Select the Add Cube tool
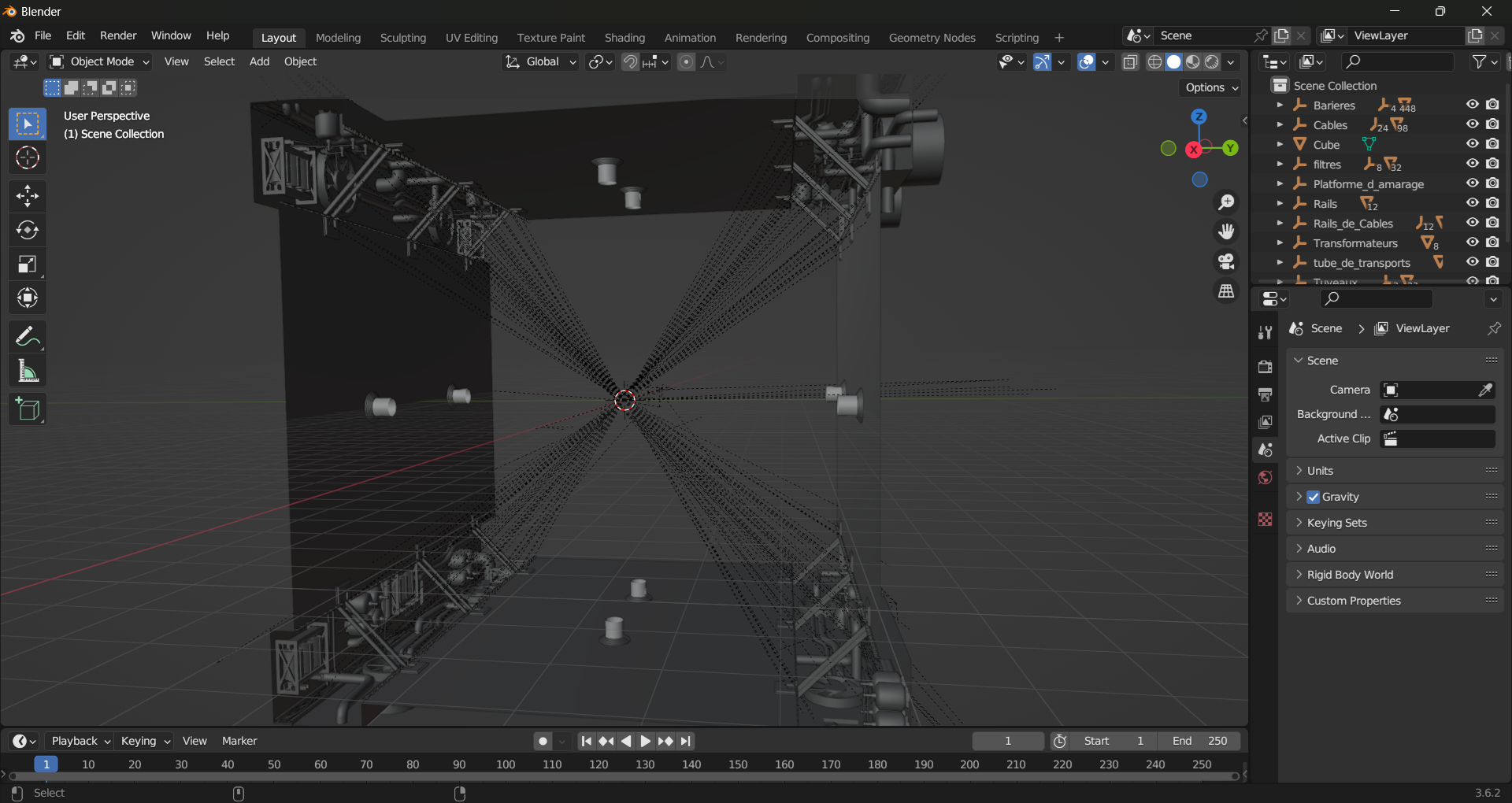Image resolution: width=1512 pixels, height=803 pixels. coord(28,409)
